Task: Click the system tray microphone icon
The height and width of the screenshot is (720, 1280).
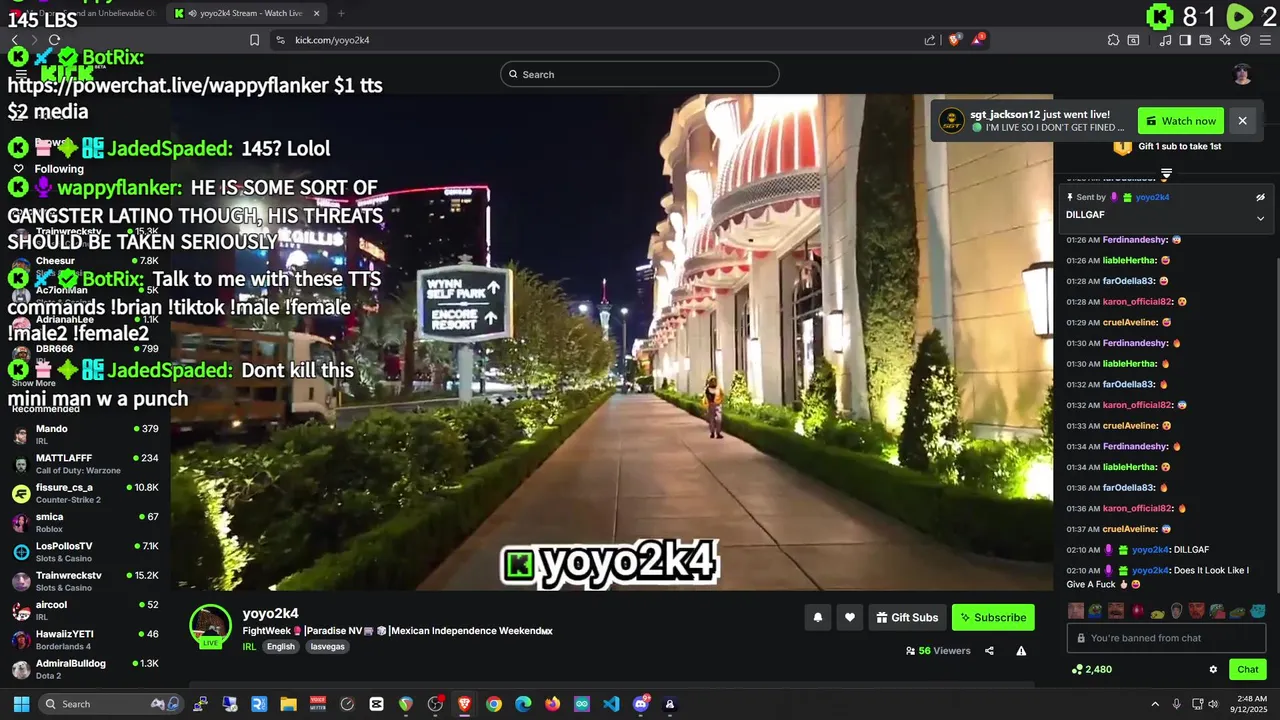Action: [1176, 704]
